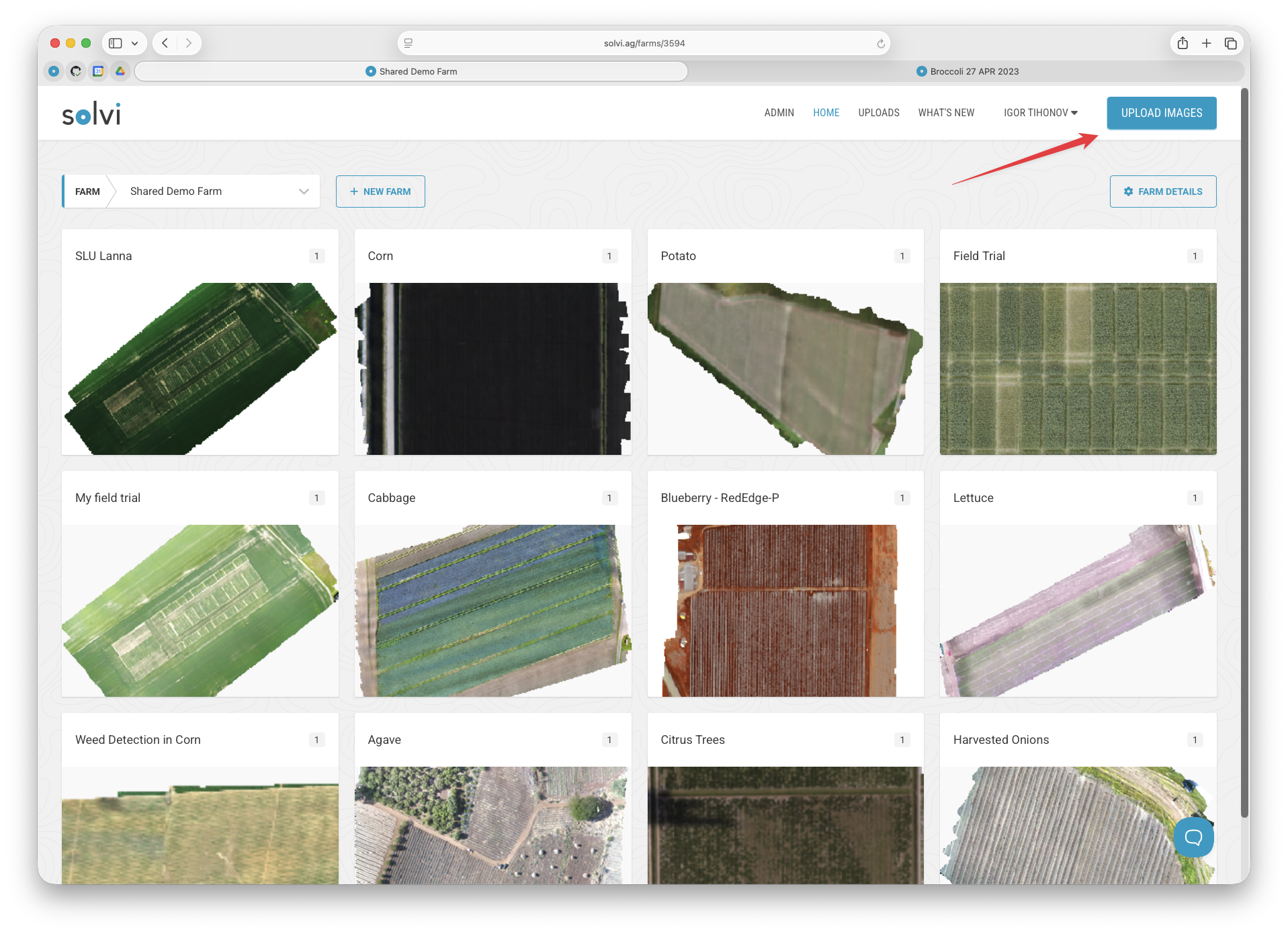This screenshot has width=1288, height=934.
Task: Reload the page with refresh icon
Action: pos(880,44)
